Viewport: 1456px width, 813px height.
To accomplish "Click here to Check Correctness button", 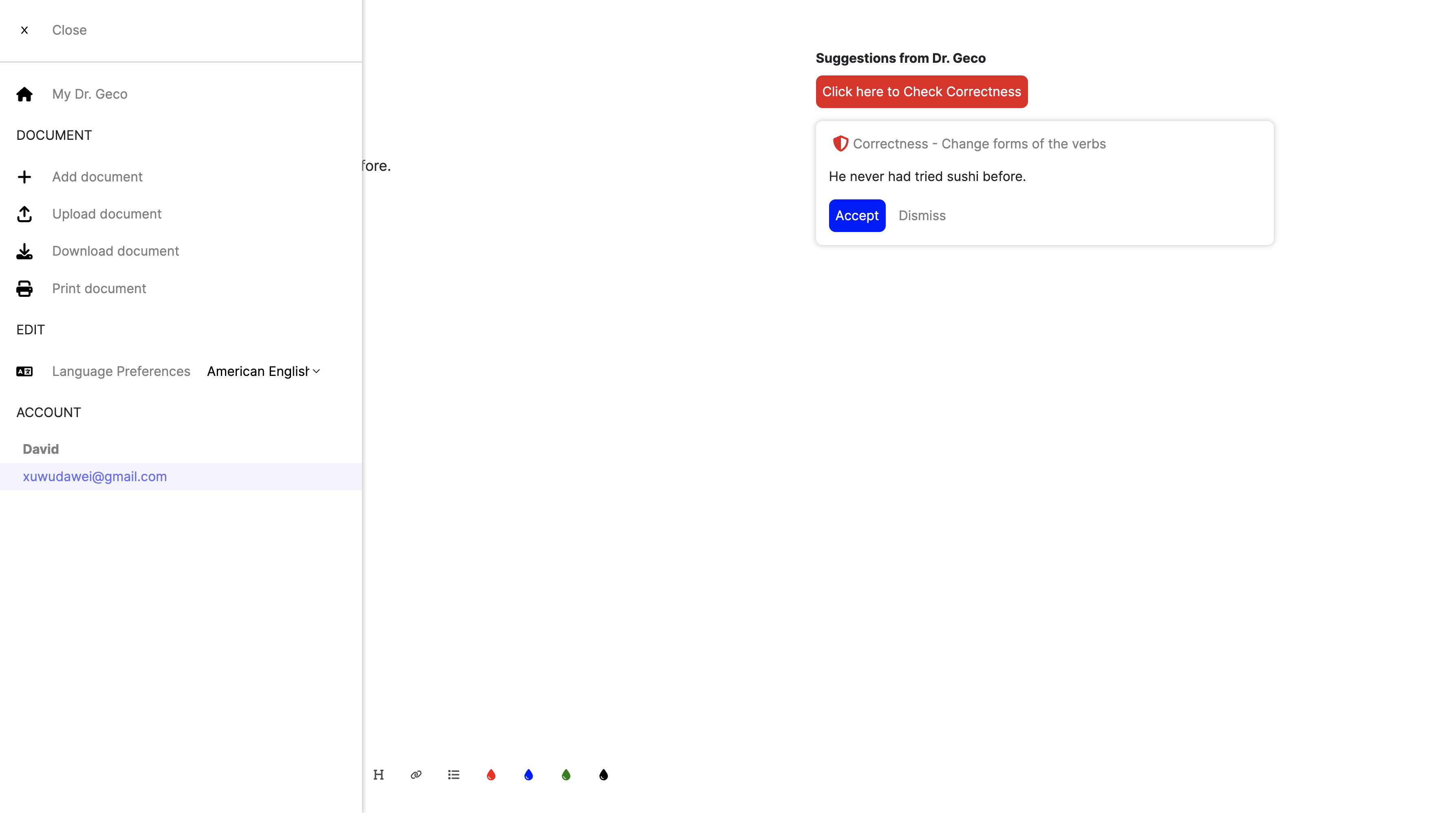I will click(921, 91).
